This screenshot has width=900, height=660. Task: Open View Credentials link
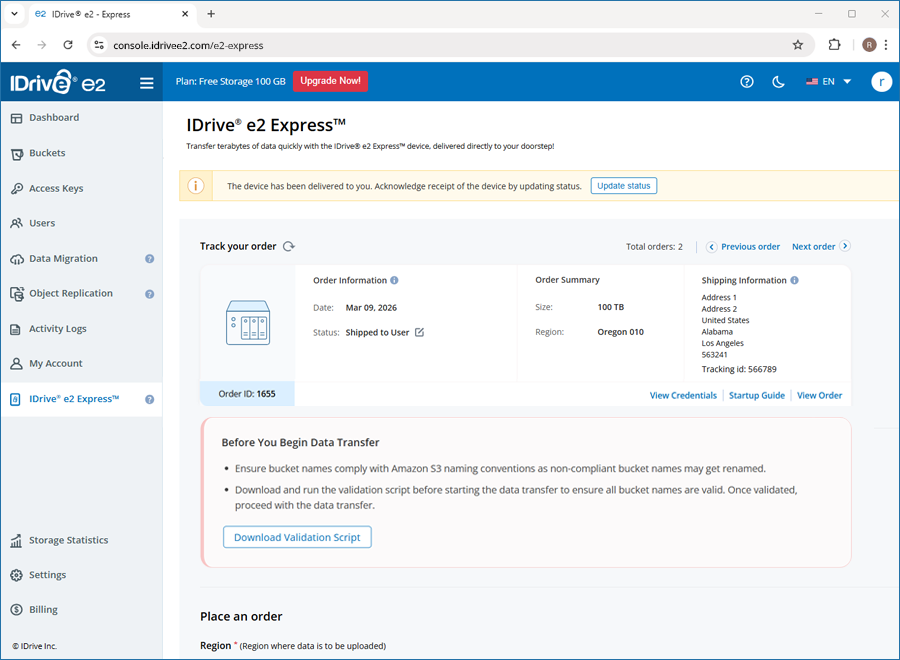click(x=683, y=395)
